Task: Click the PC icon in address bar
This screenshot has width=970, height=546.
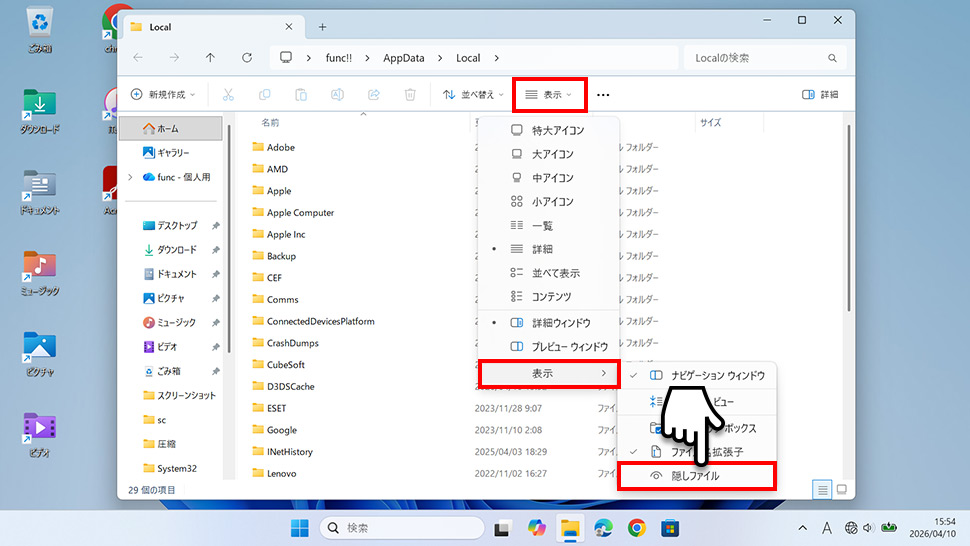Action: pyautogui.click(x=286, y=58)
